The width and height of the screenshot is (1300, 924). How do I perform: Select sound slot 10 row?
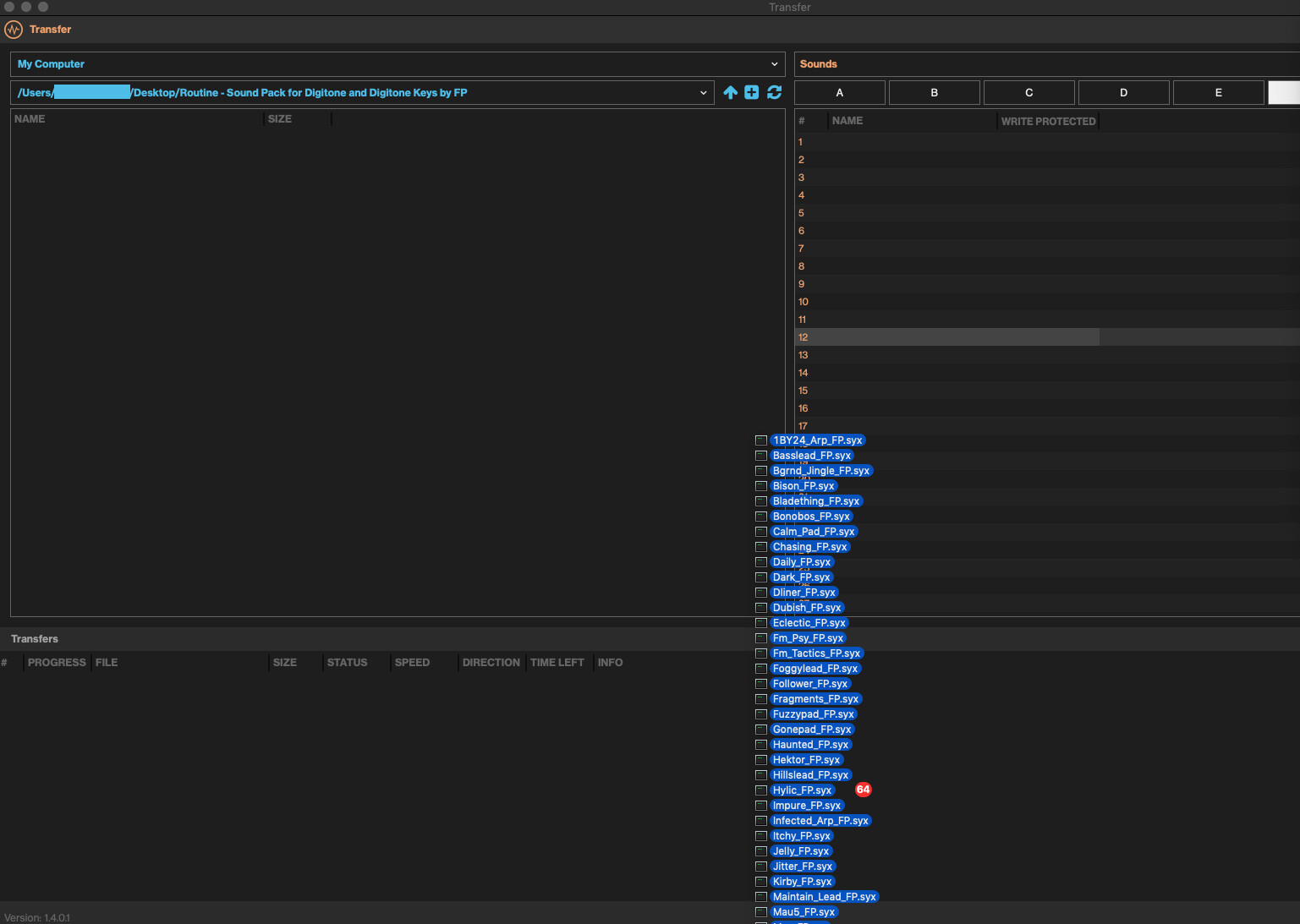[1047, 302]
